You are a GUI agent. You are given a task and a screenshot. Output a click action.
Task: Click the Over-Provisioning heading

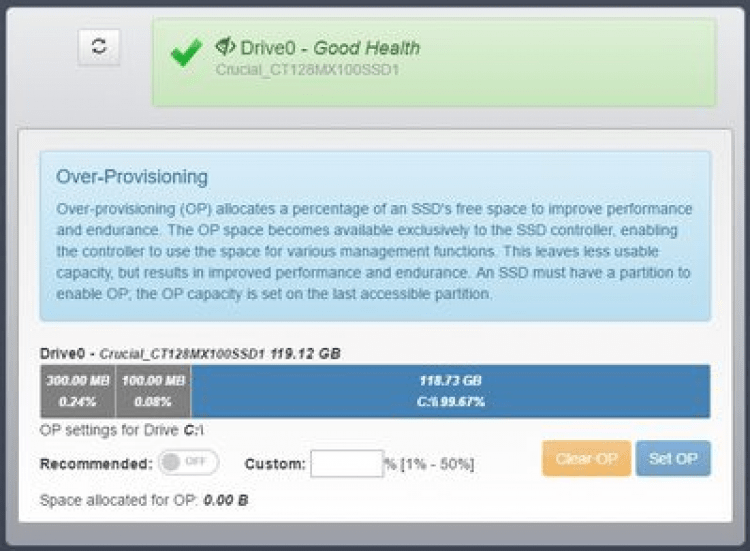click(x=132, y=177)
